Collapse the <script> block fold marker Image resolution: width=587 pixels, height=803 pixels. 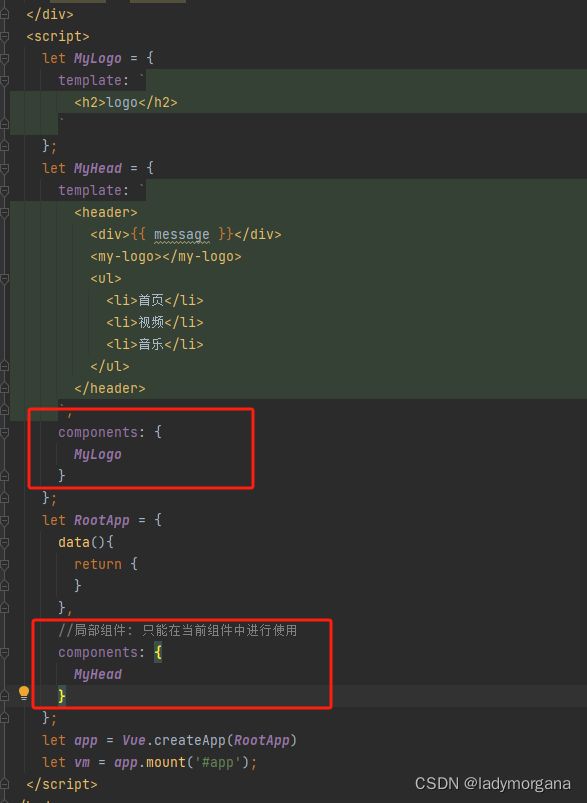(5, 37)
